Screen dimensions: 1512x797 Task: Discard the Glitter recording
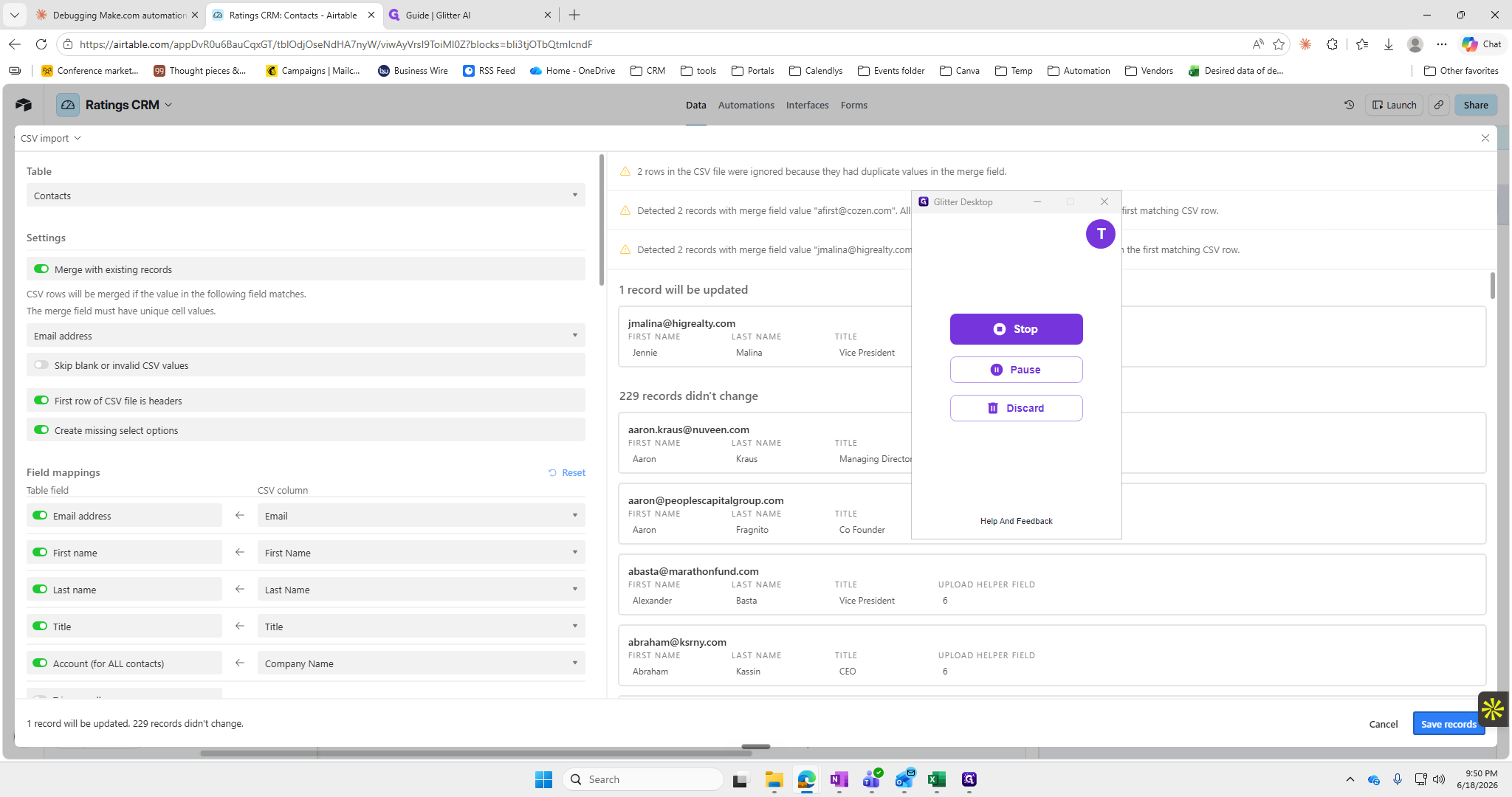click(1016, 408)
